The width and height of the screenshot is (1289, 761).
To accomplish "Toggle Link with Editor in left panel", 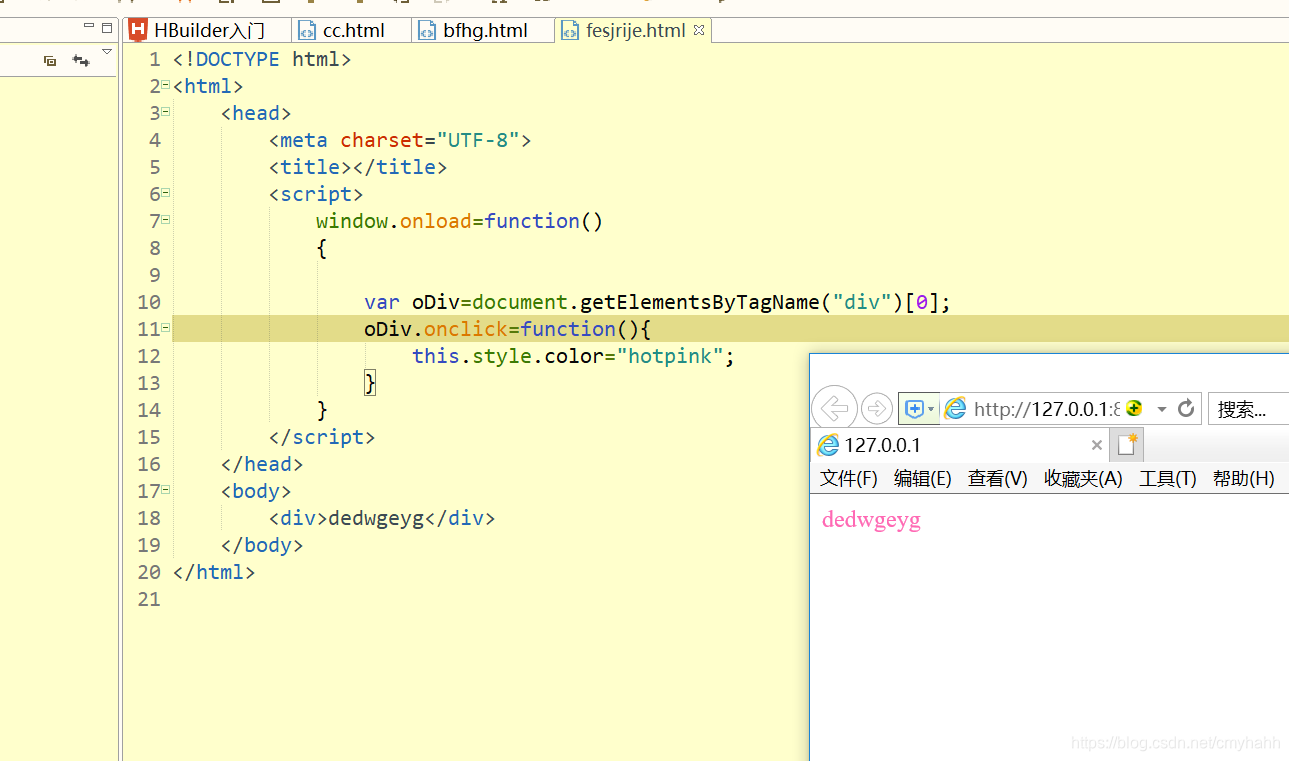I will 81,61.
